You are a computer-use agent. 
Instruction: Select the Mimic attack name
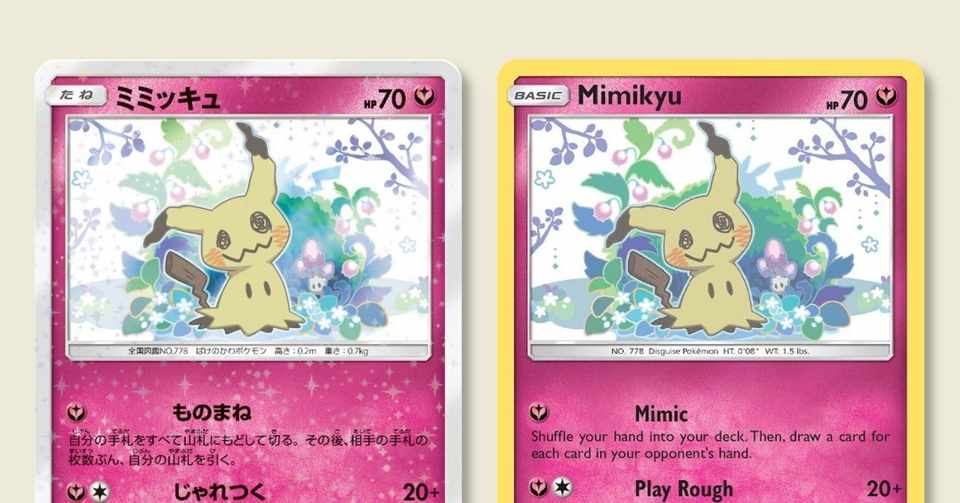point(661,414)
